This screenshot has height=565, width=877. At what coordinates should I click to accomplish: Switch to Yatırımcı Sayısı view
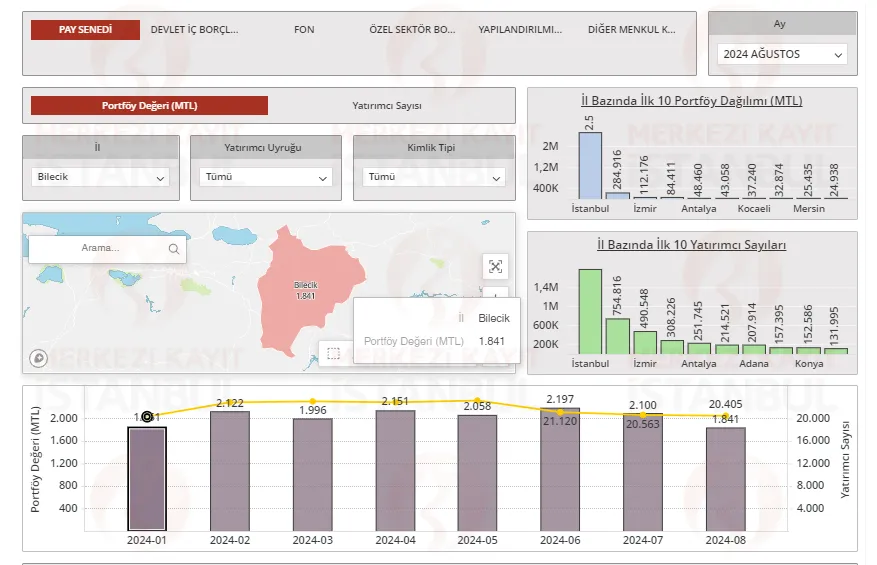(x=387, y=106)
